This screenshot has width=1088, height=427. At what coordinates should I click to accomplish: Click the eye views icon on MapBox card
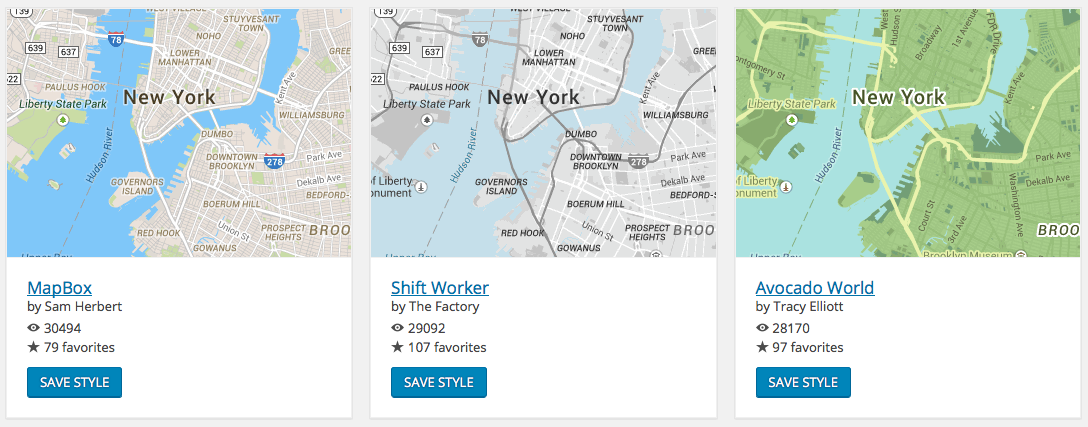[x=33, y=328]
